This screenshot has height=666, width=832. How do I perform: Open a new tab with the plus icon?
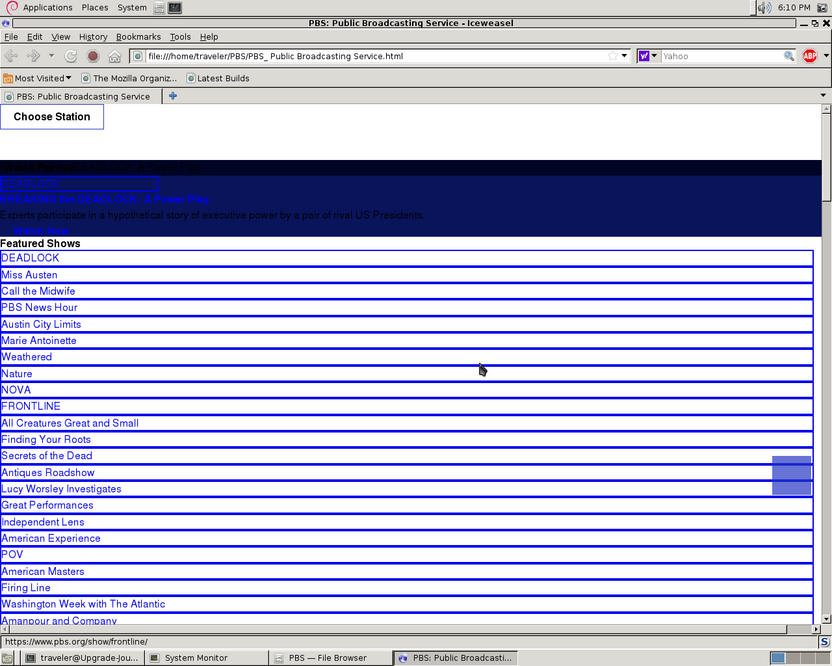(x=173, y=96)
